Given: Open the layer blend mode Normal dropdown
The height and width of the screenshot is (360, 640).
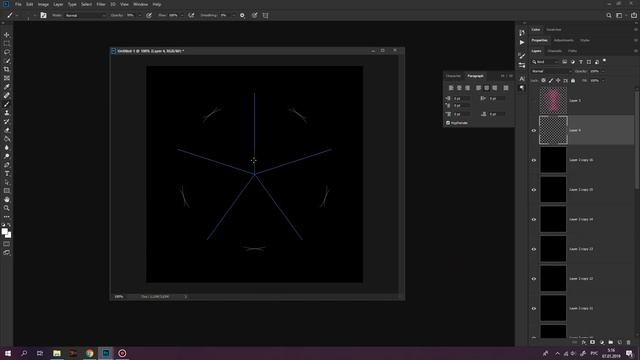Looking at the screenshot, I should click(551, 71).
